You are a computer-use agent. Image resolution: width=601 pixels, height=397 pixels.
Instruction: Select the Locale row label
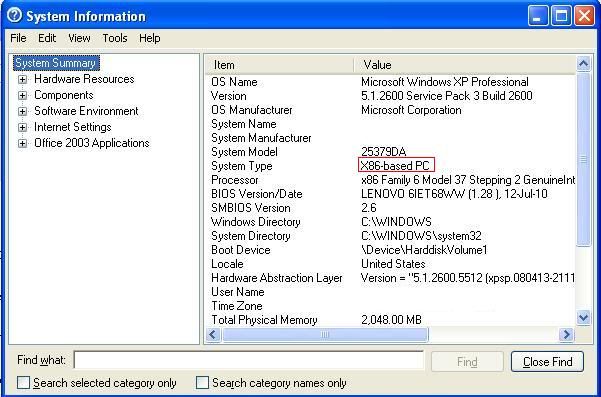pos(227,264)
